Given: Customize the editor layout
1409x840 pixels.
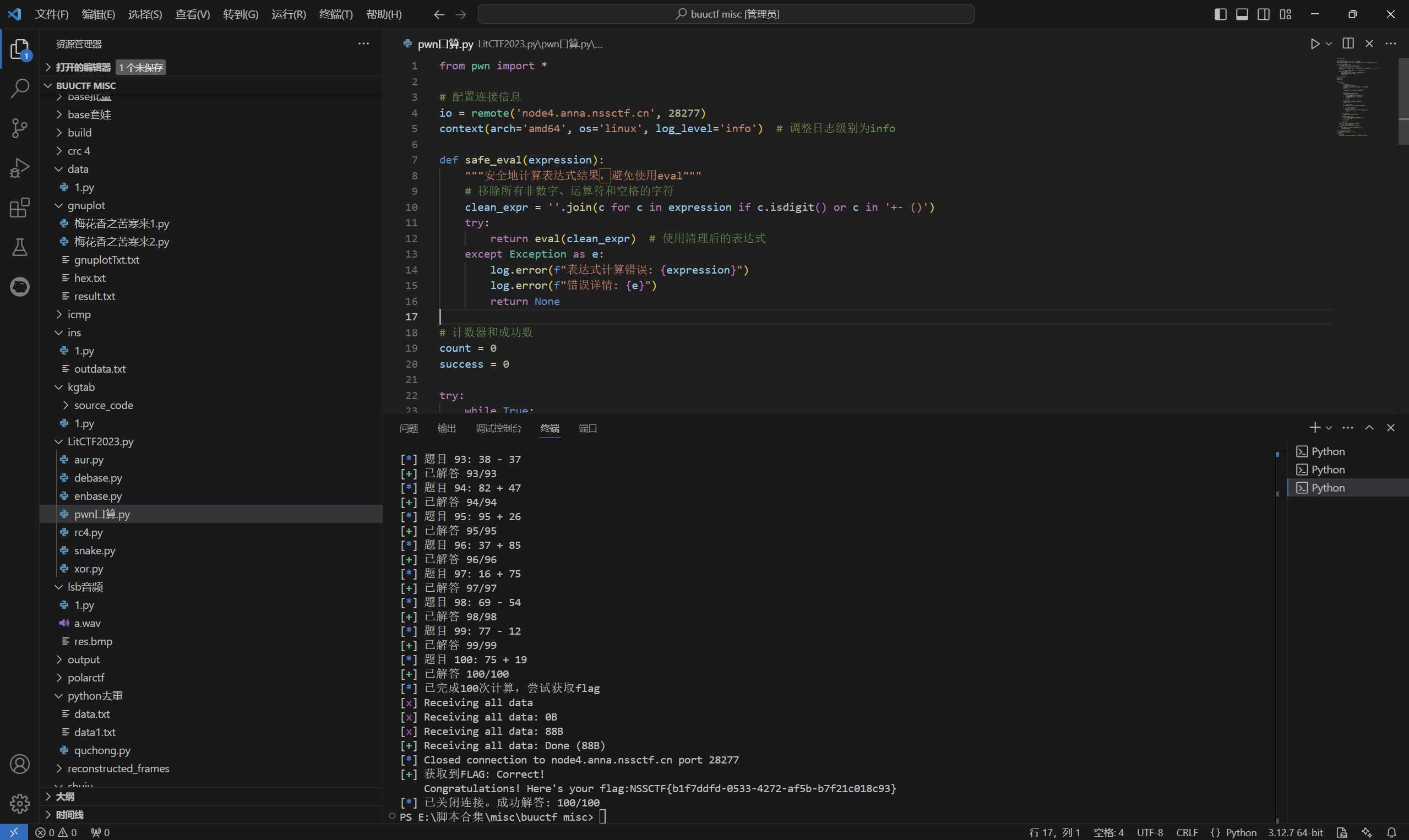Looking at the screenshot, I should [1286, 14].
